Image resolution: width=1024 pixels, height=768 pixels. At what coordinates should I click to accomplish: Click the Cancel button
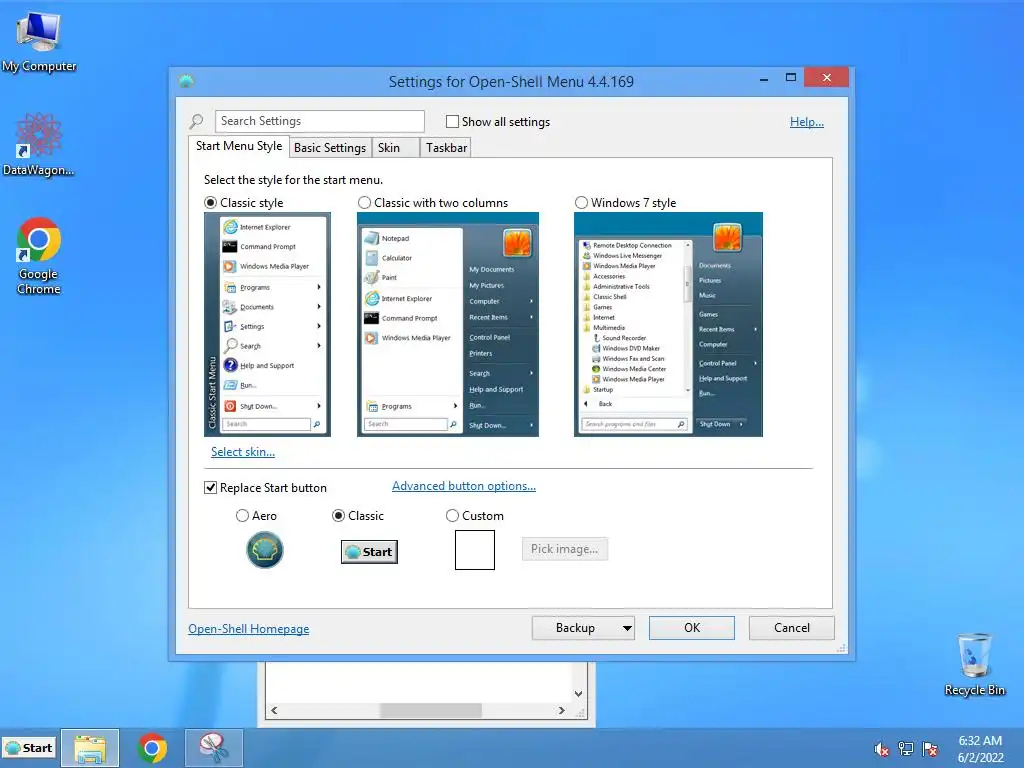tap(792, 628)
